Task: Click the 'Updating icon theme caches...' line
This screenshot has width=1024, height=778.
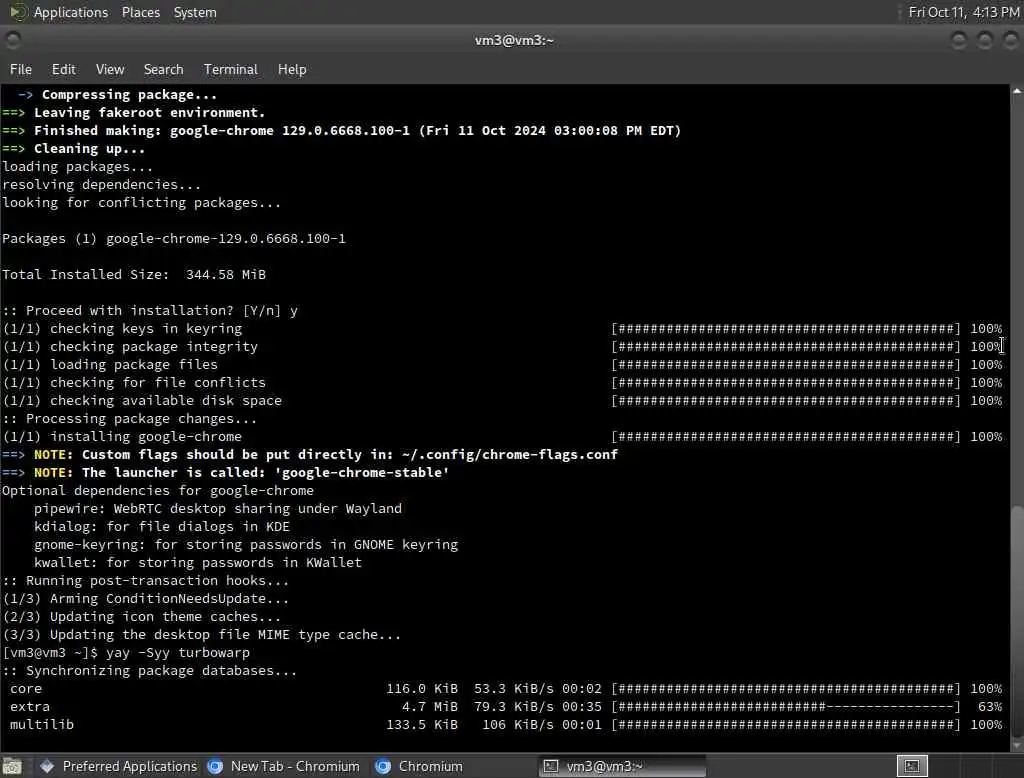Action: [142, 617]
